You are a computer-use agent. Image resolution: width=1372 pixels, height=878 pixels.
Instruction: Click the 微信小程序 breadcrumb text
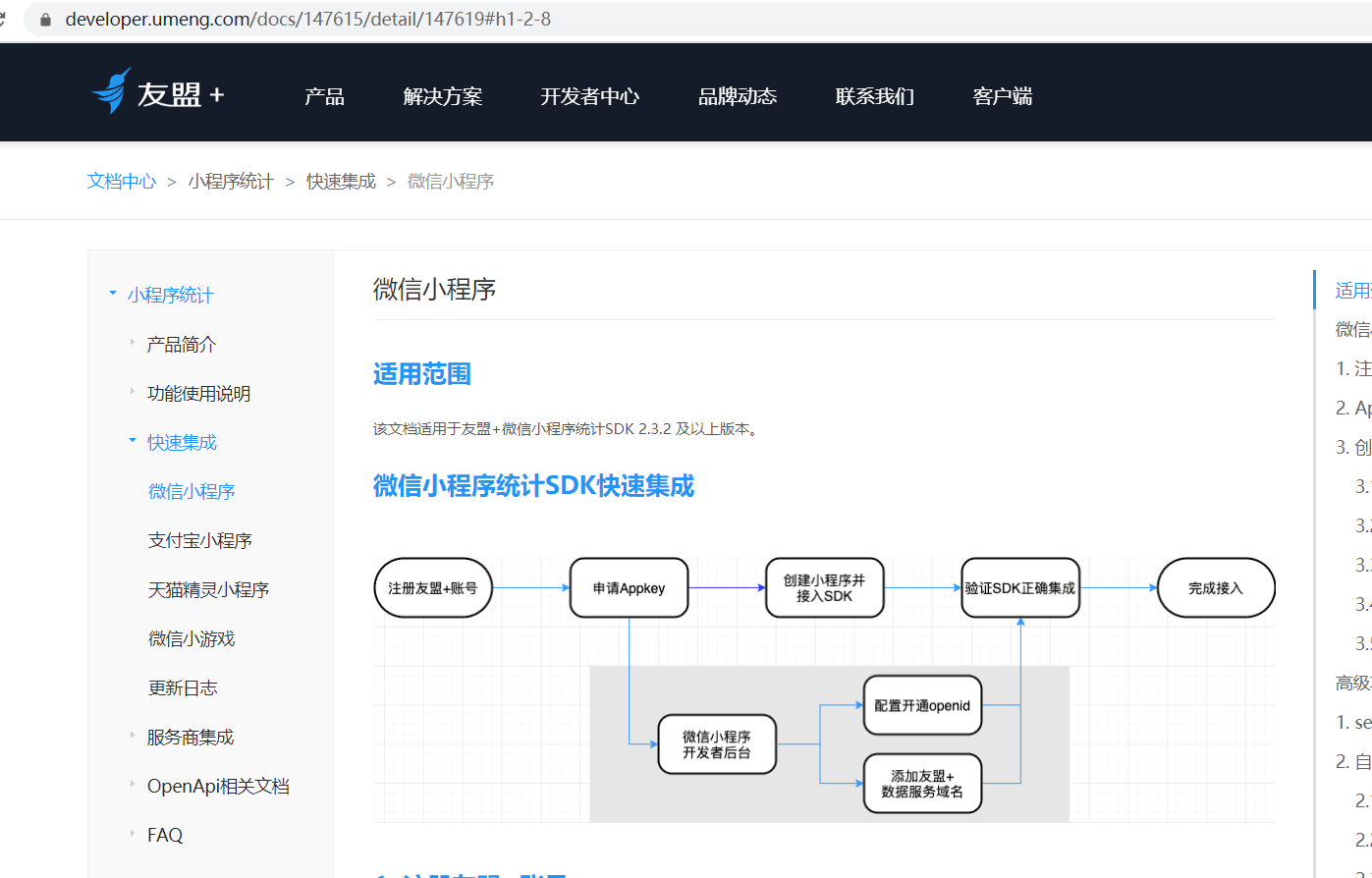click(451, 181)
